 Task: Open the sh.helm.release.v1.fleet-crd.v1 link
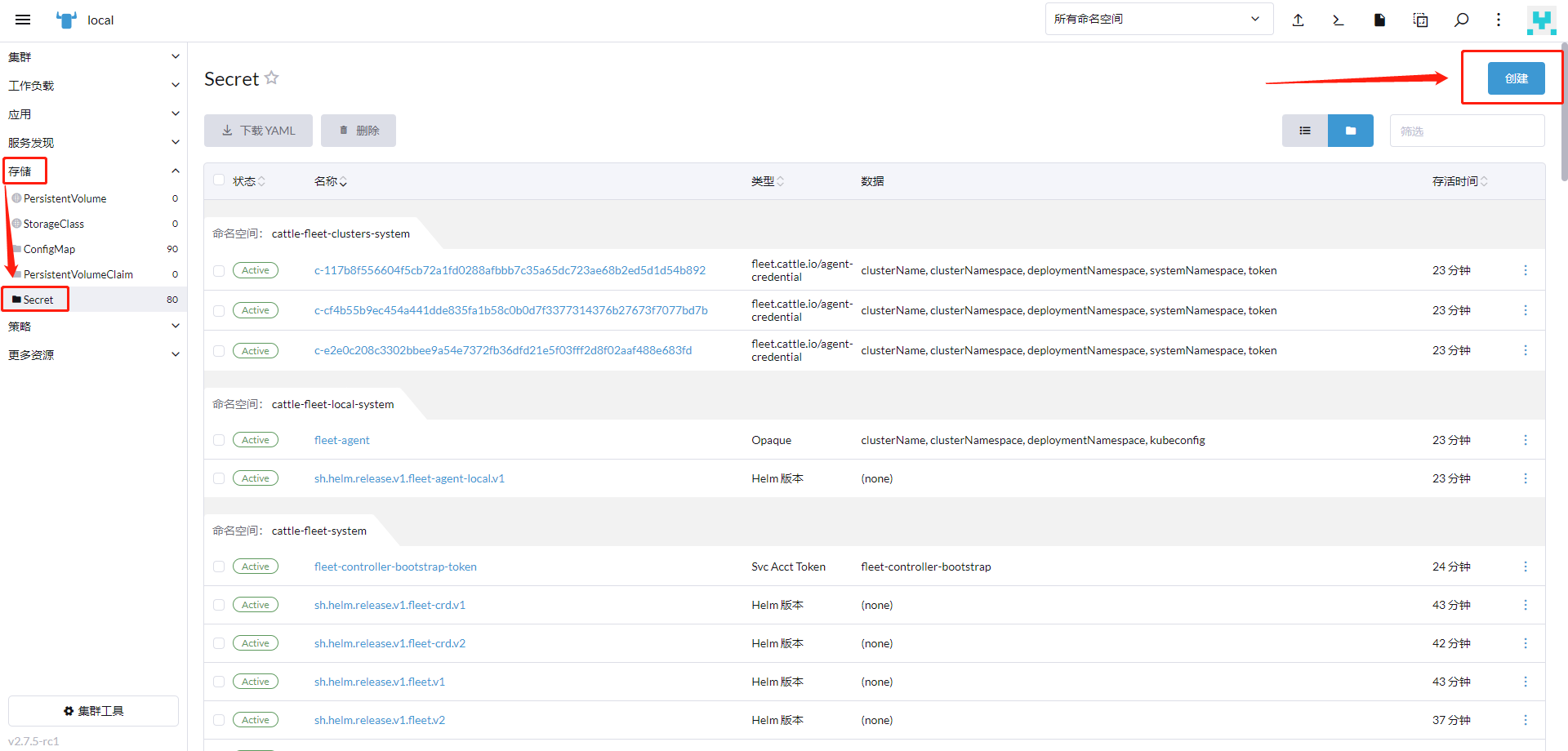[x=390, y=605]
